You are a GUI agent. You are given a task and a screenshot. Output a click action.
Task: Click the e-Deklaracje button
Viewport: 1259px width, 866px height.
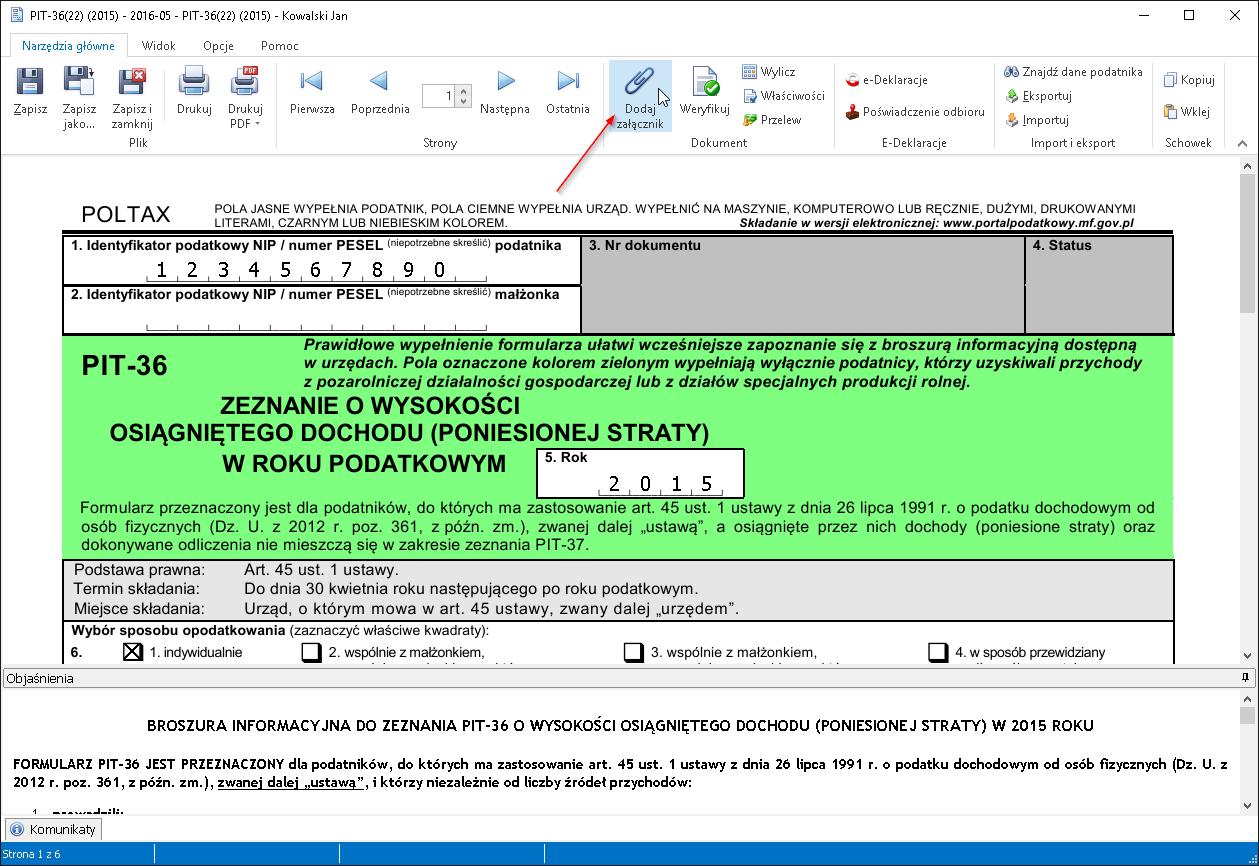click(886, 80)
